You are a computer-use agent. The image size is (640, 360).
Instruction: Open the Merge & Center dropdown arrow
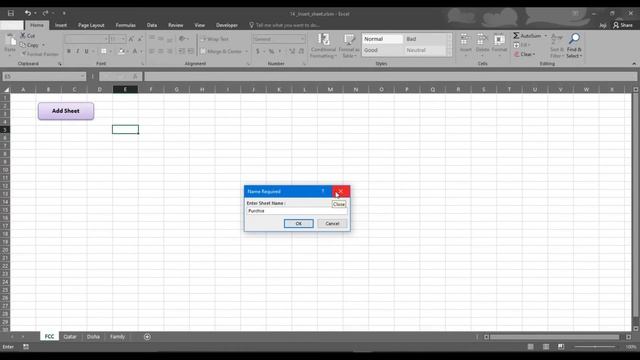pos(246,51)
